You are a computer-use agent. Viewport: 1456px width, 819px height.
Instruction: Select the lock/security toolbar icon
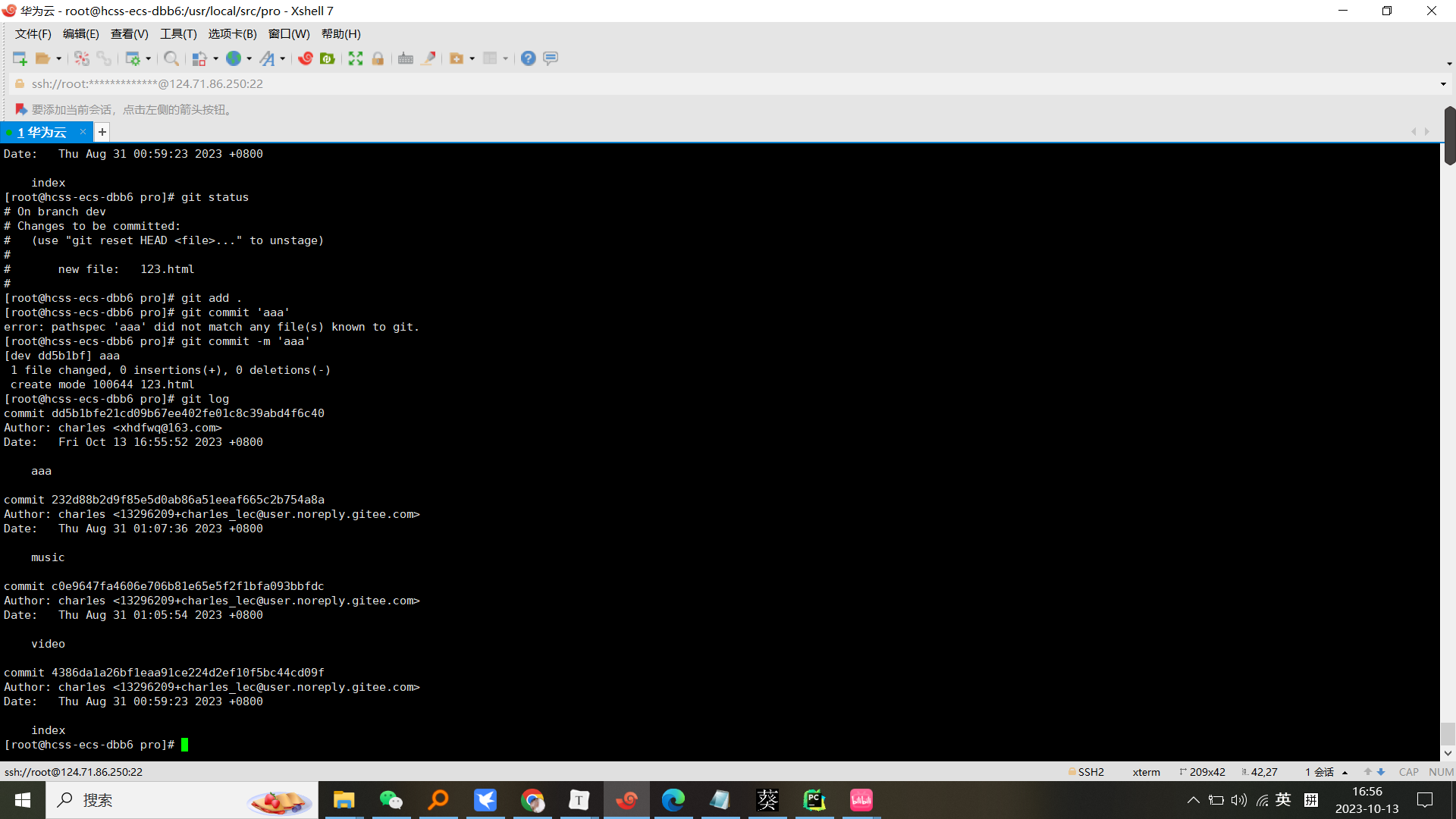tap(377, 58)
